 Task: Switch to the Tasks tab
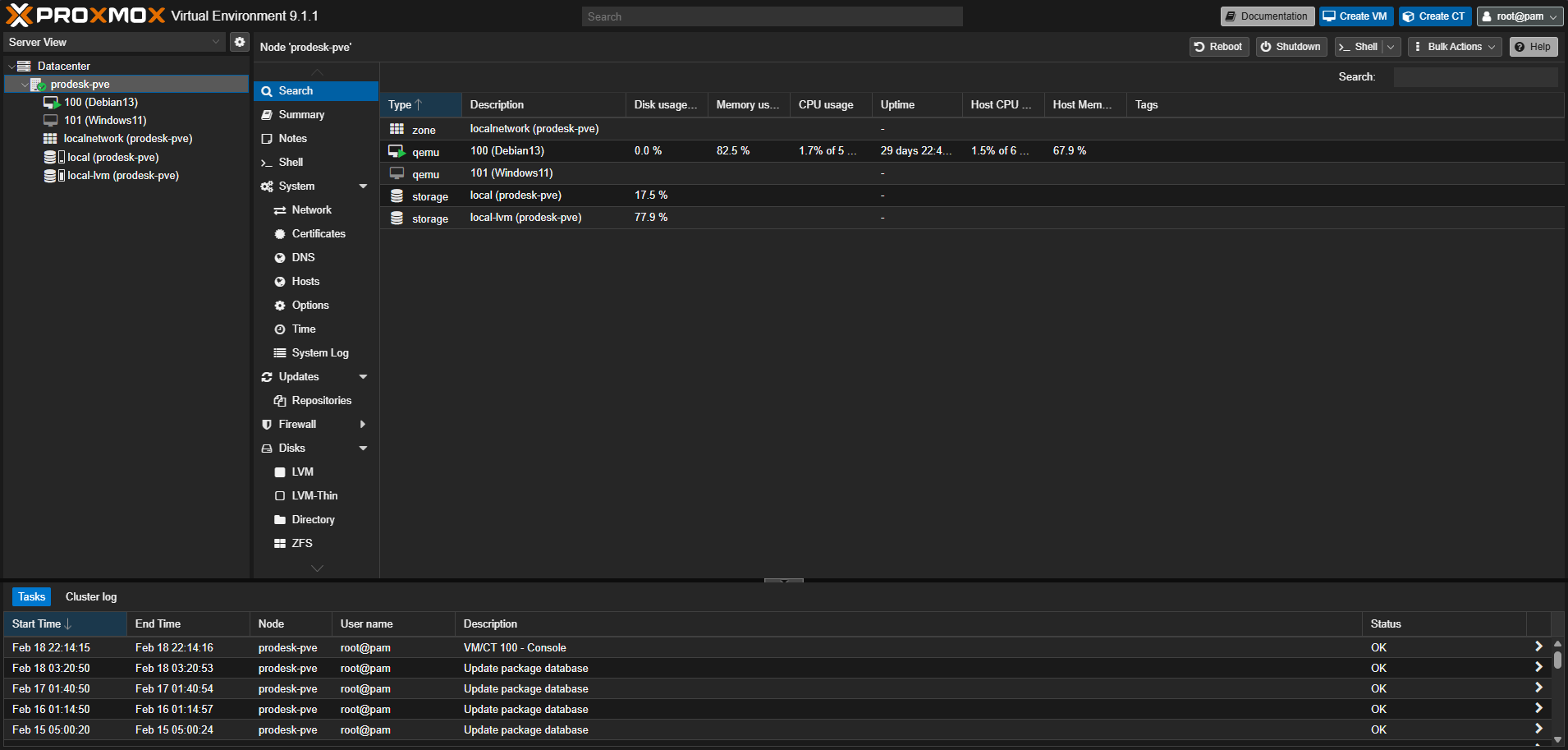(31, 597)
